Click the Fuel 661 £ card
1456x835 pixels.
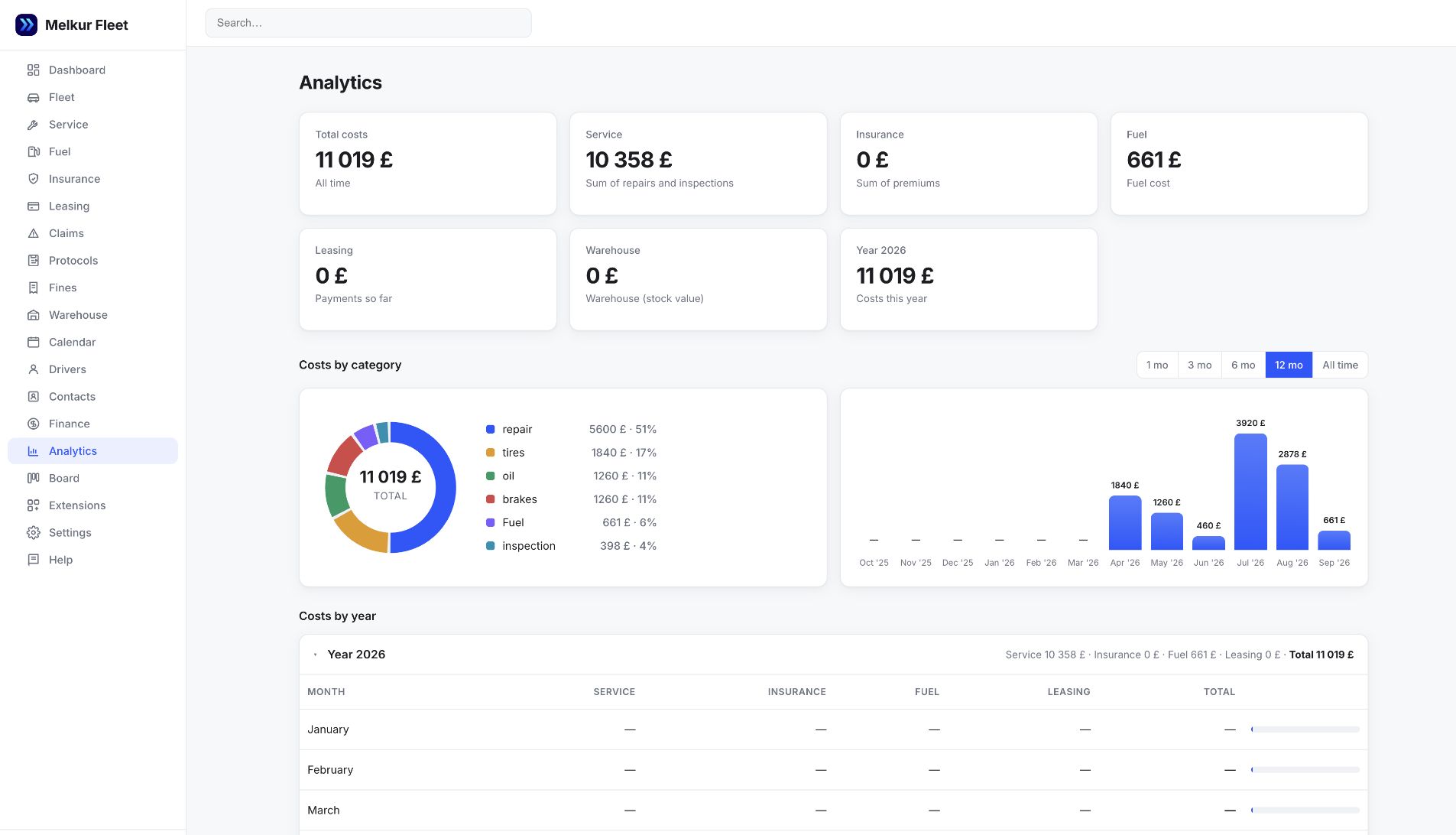click(x=1240, y=164)
